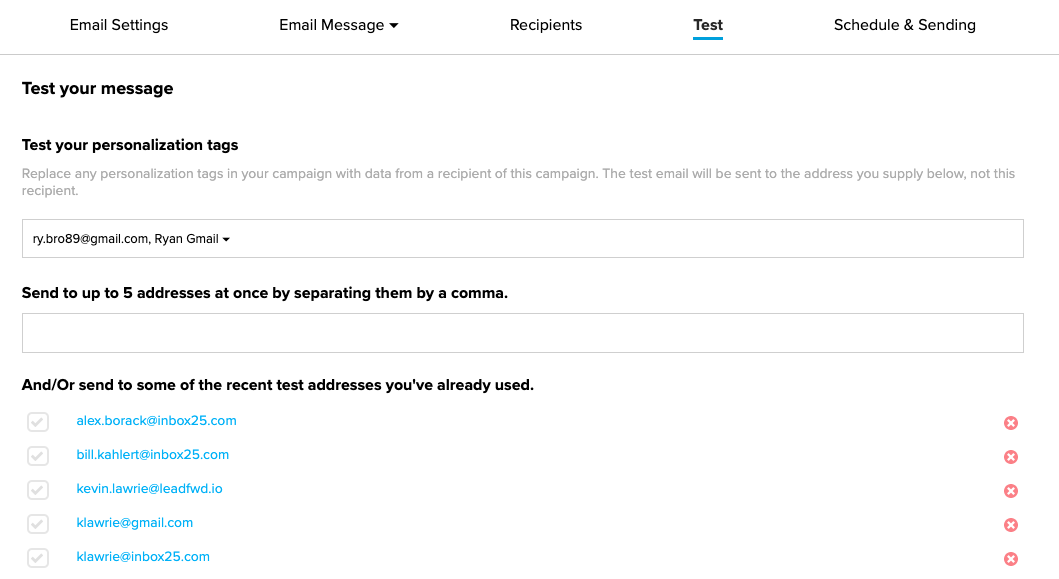The image size is (1059, 579).
Task: Open the Schedule & Sending tab
Action: coord(904,25)
